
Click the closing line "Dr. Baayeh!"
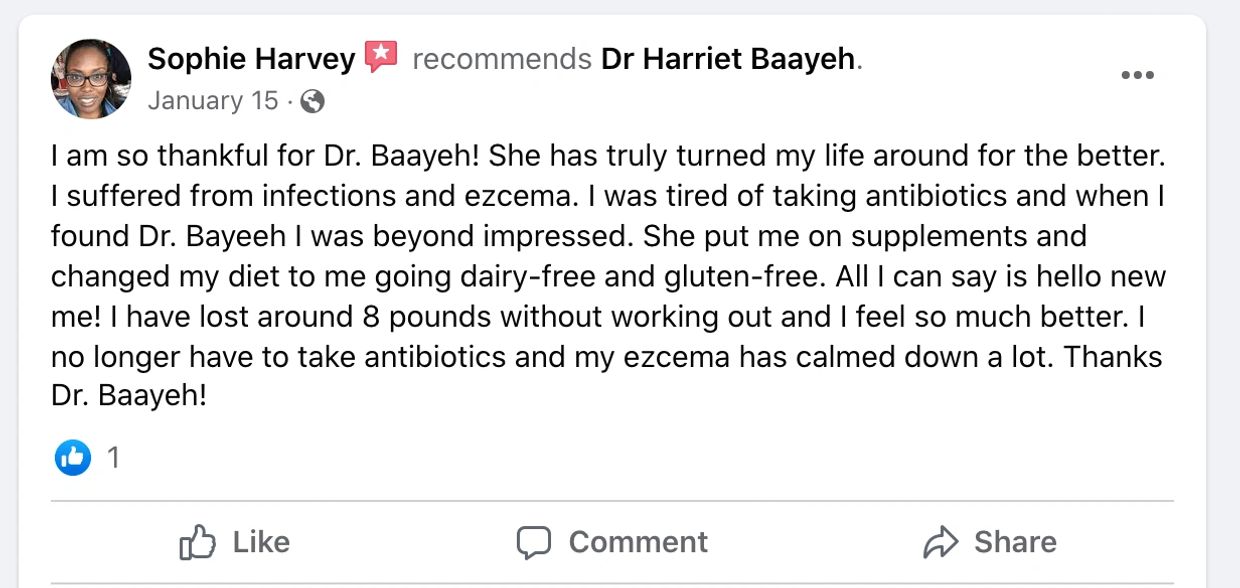129,395
